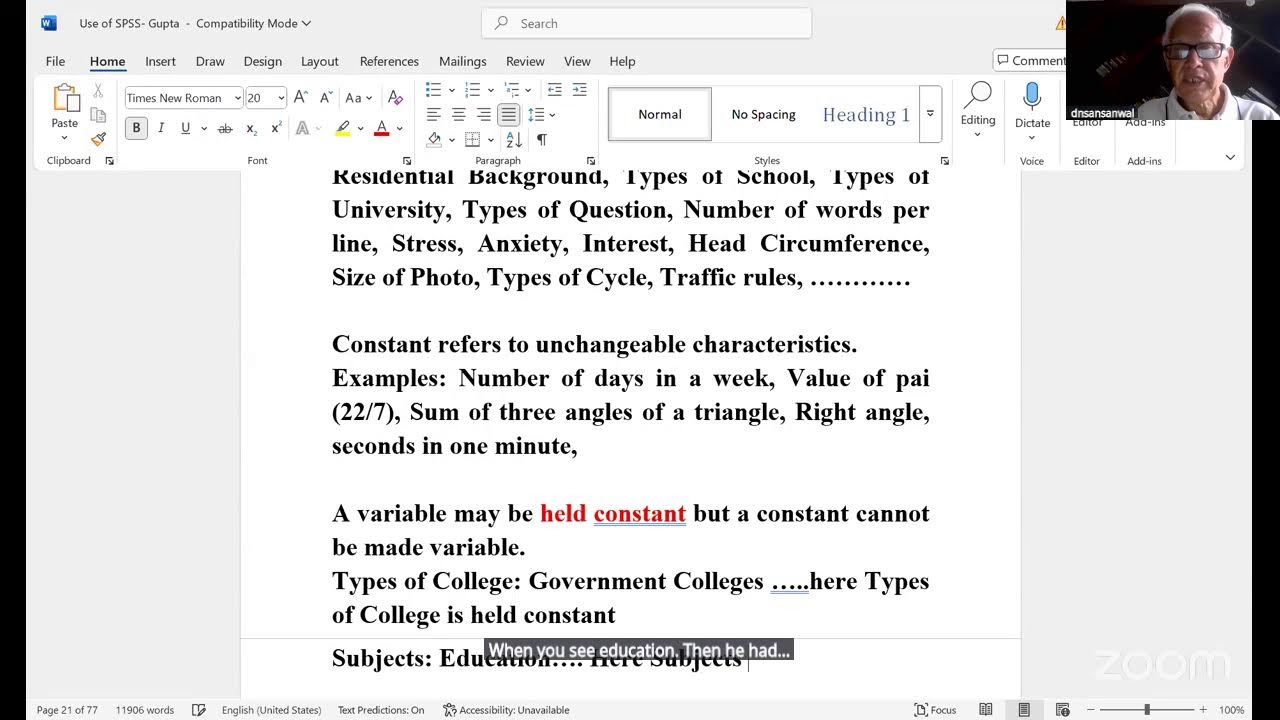The height and width of the screenshot is (720, 1280).
Task: Click Accessibility: Unavailable status
Action: point(506,710)
